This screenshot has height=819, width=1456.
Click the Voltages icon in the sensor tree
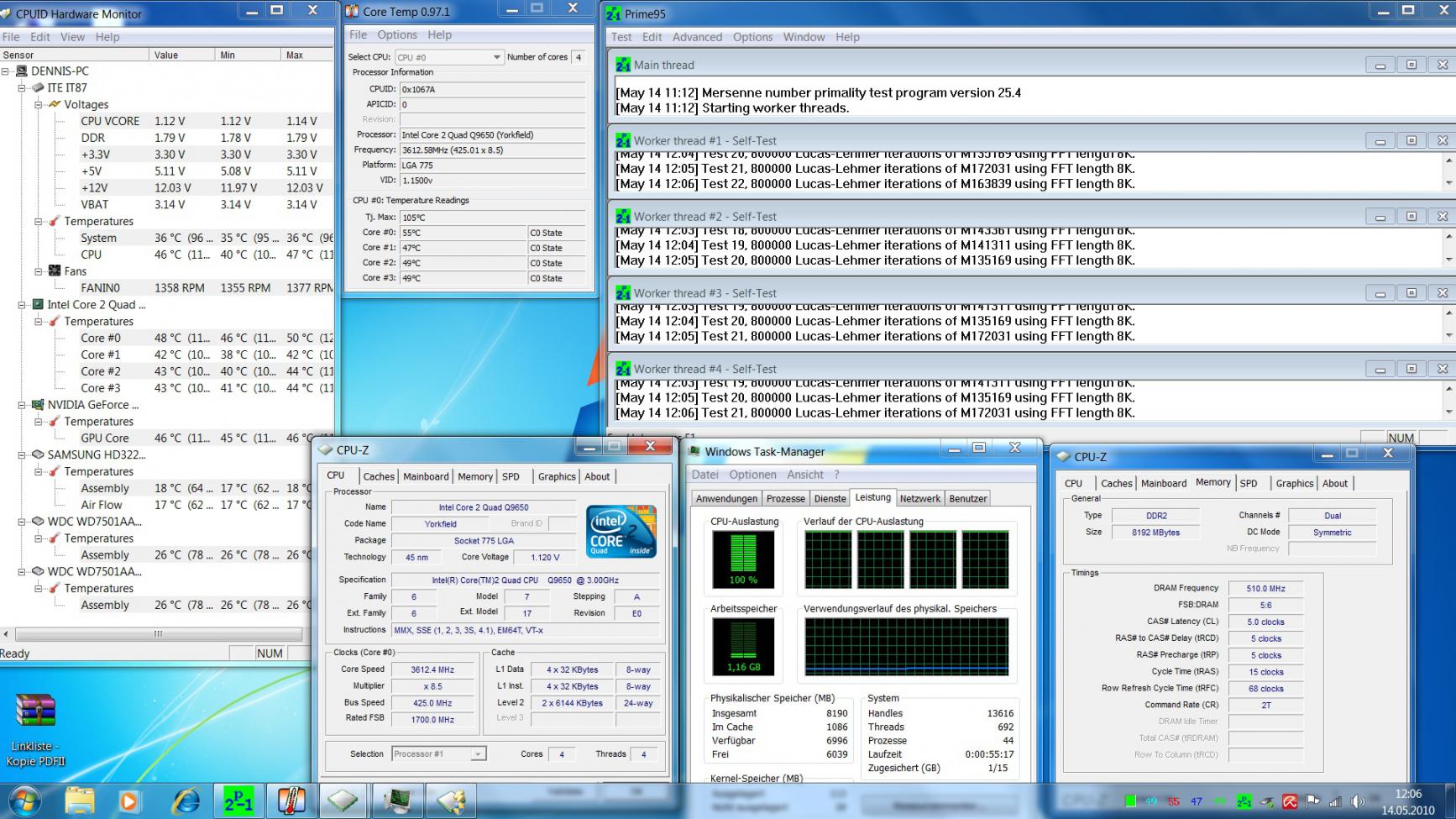[55, 104]
